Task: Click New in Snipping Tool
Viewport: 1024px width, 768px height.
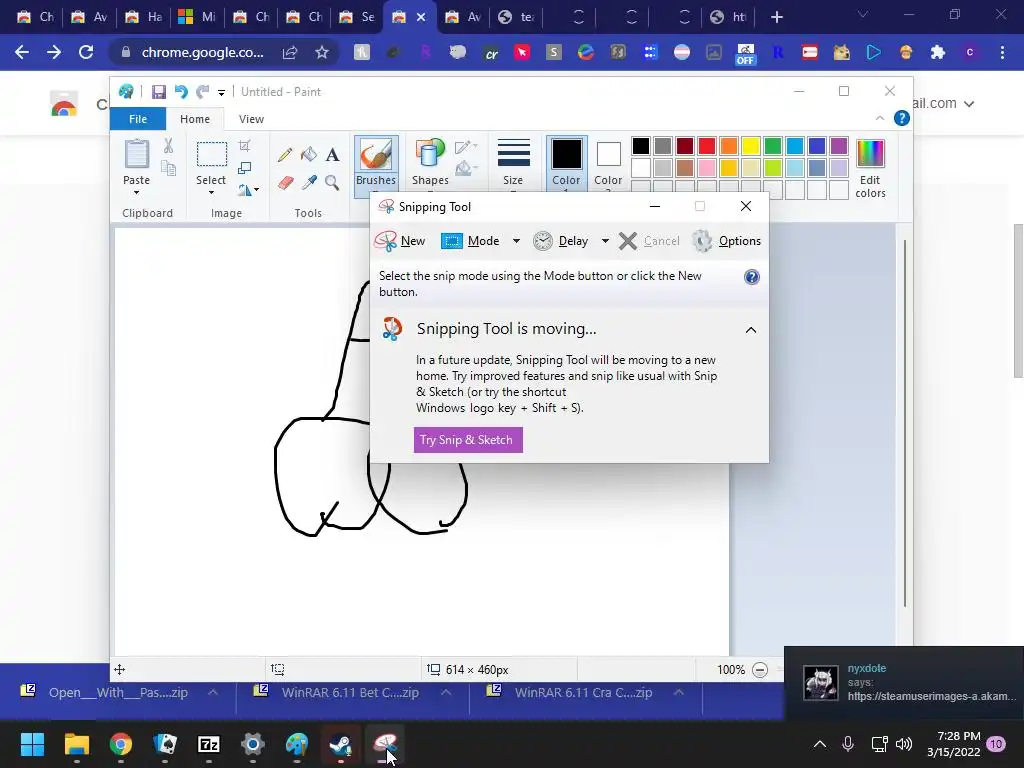Action: click(400, 241)
